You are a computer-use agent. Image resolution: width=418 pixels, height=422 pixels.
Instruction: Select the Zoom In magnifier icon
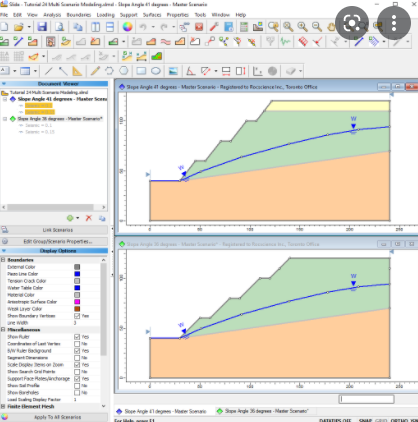(302, 27)
